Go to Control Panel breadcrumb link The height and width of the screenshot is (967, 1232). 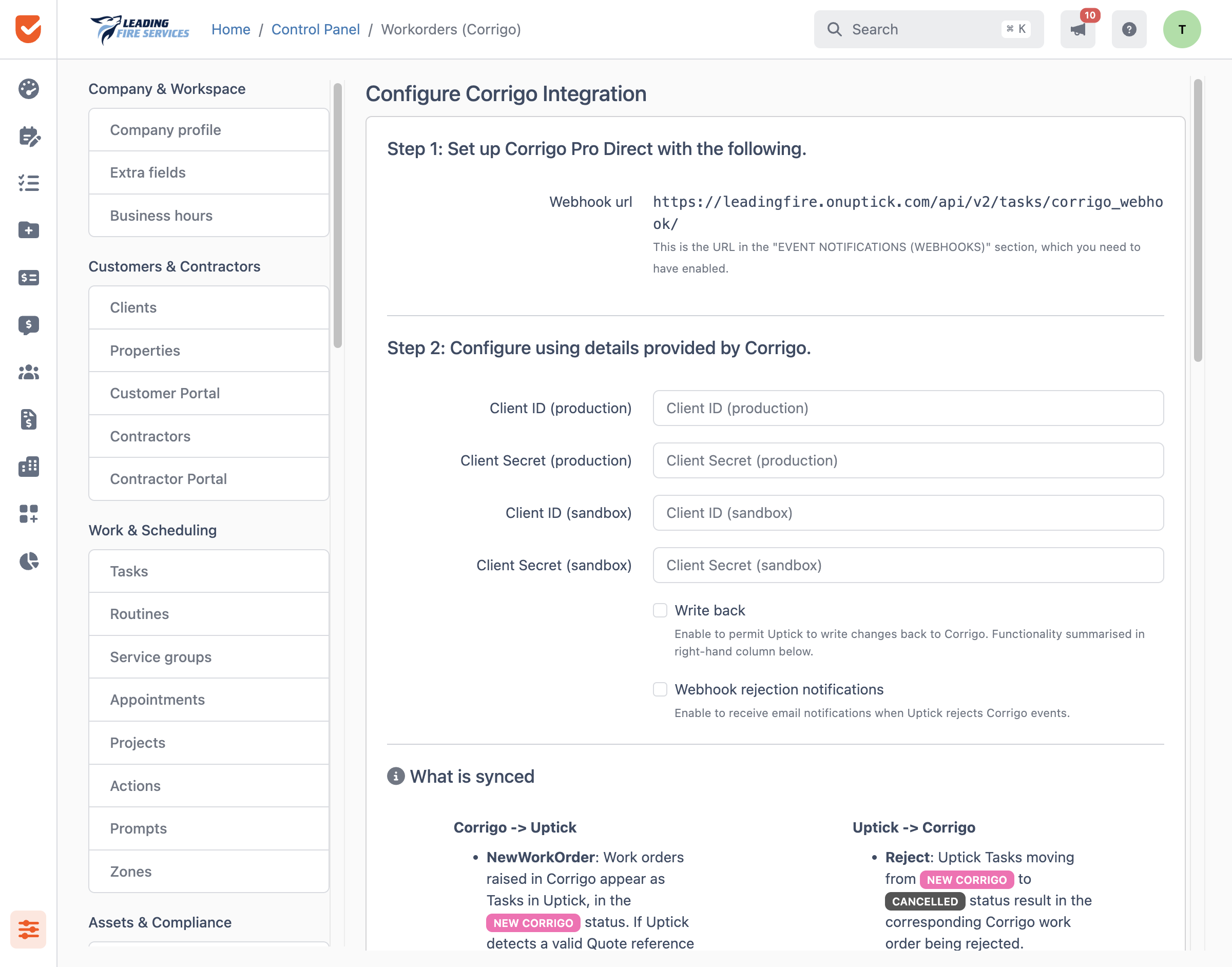click(x=315, y=29)
